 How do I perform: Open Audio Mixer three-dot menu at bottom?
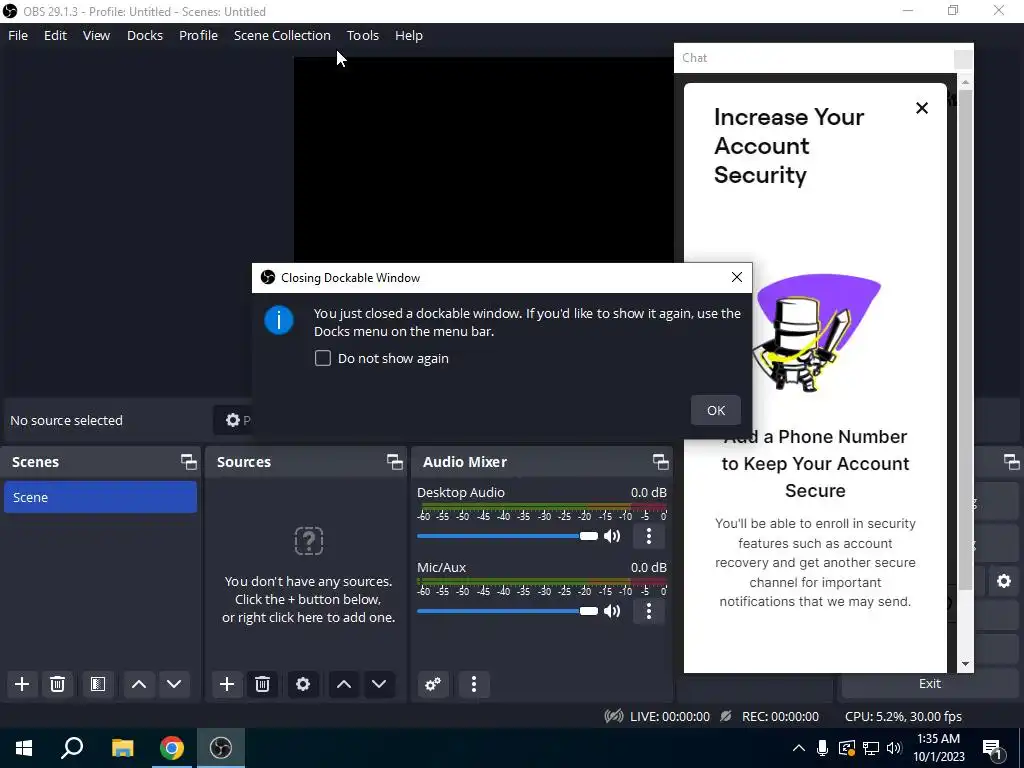tap(473, 684)
